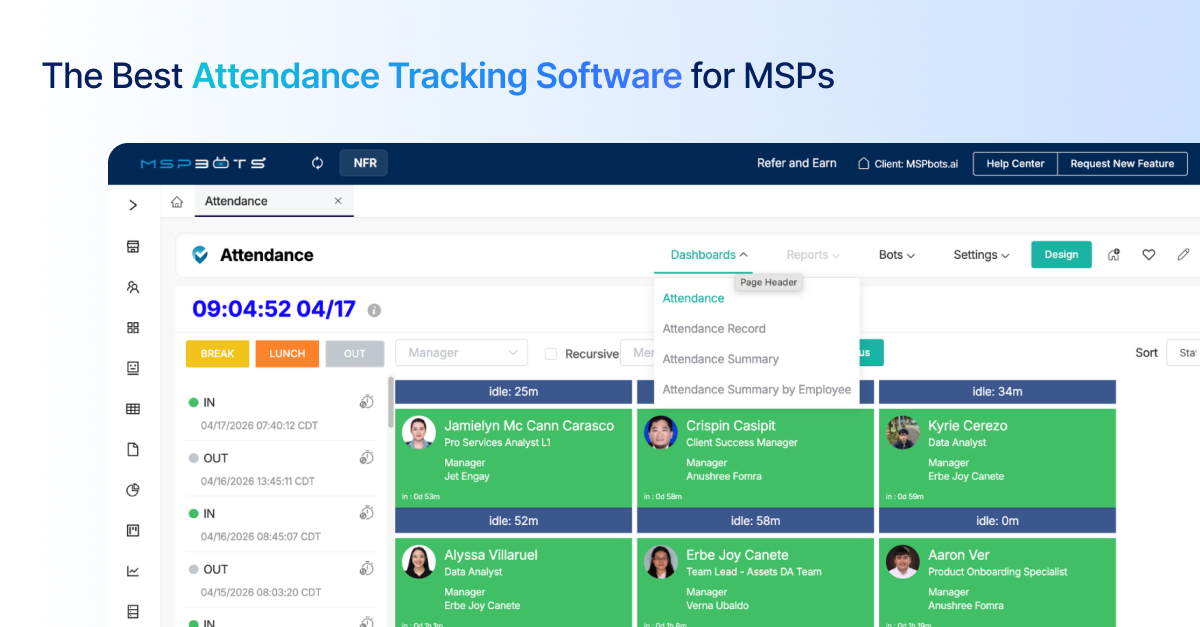Click the teal Design button

[1061, 255]
